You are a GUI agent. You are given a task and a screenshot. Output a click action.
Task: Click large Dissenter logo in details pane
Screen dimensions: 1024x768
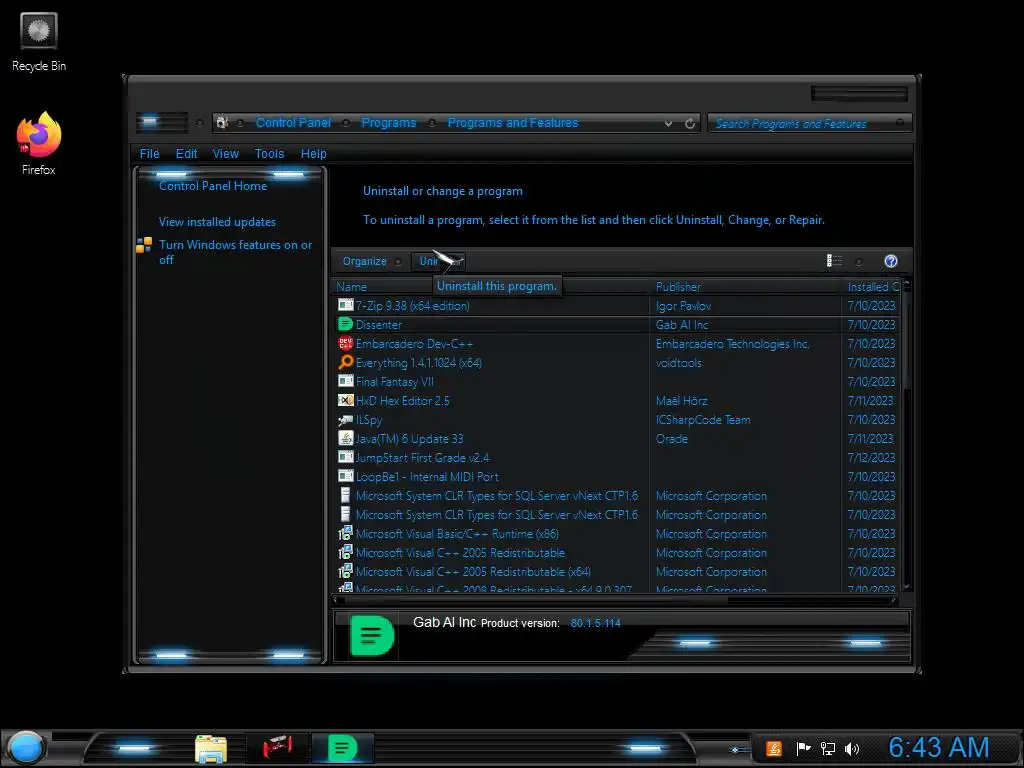tap(372, 635)
